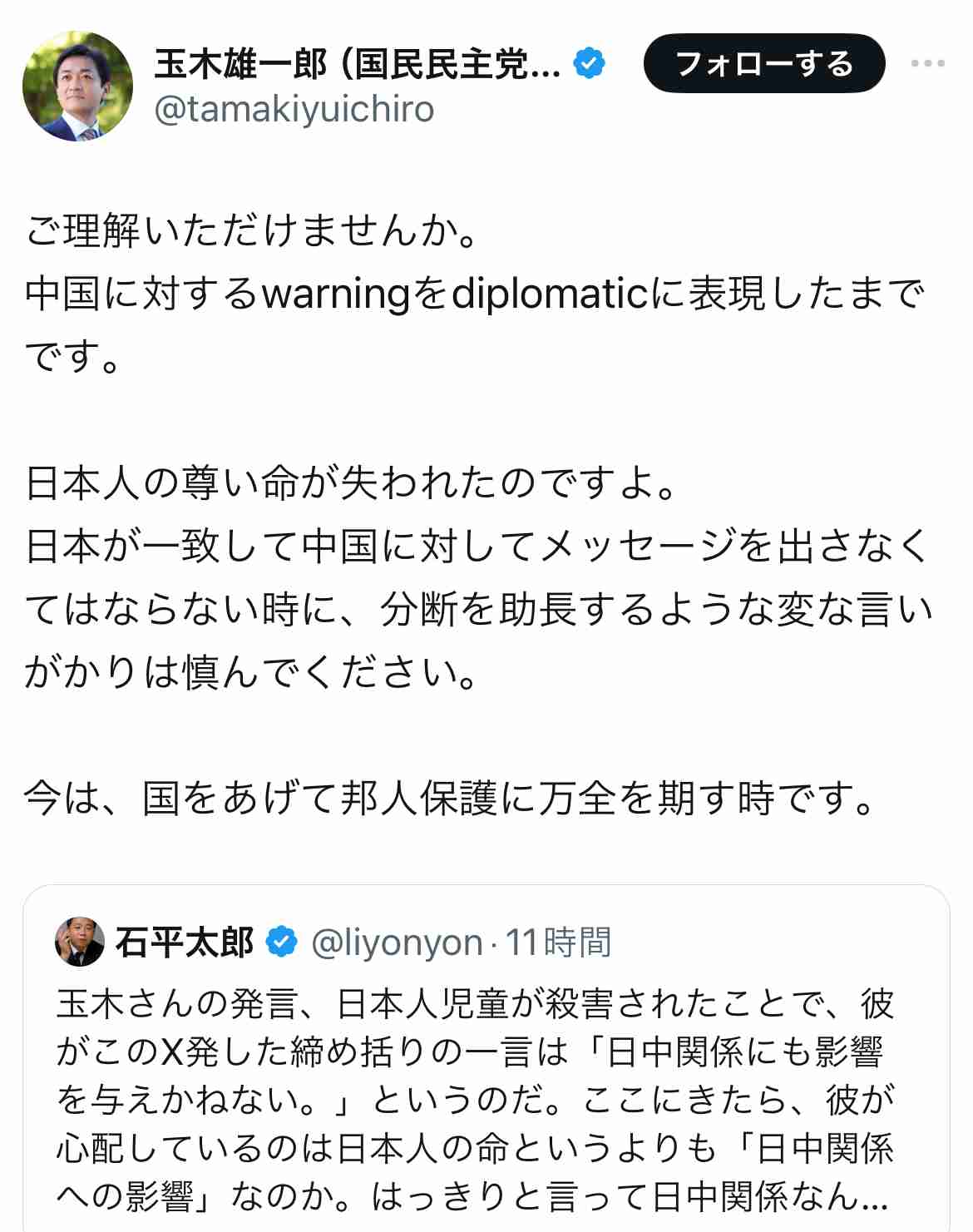The height and width of the screenshot is (1232, 973).
Task: Tap the closing line 今は、国をあげて邦人保護
Action: (451, 798)
